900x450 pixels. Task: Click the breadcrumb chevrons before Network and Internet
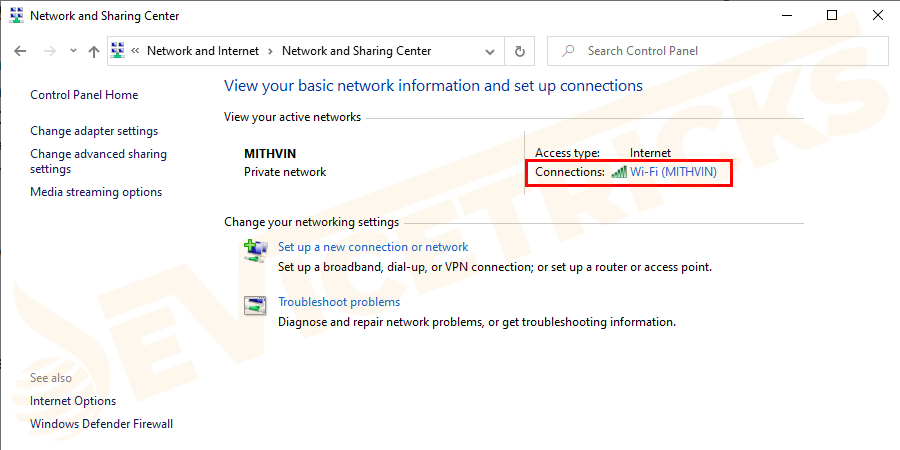tap(135, 51)
